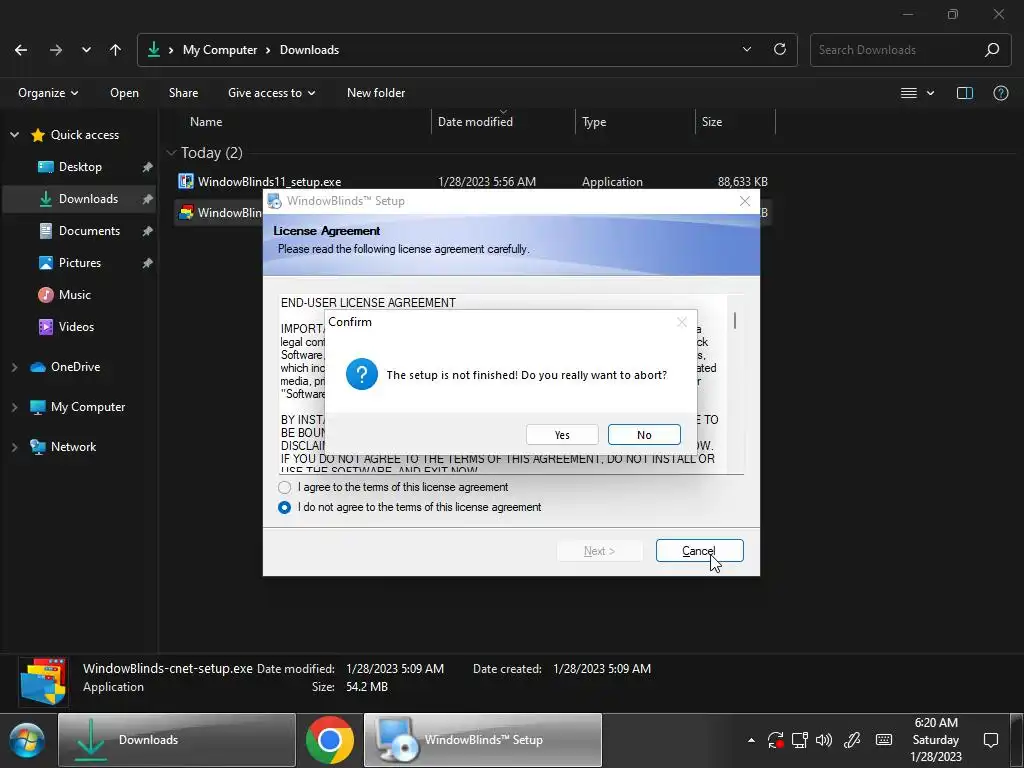Open the touch keyboard tray icon
The width and height of the screenshot is (1024, 768).
tap(884, 740)
